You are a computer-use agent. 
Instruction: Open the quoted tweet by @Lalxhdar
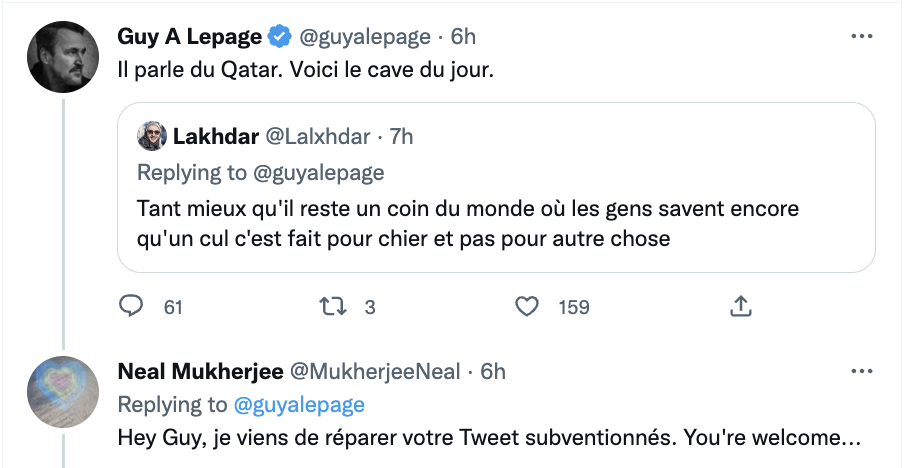(x=496, y=188)
